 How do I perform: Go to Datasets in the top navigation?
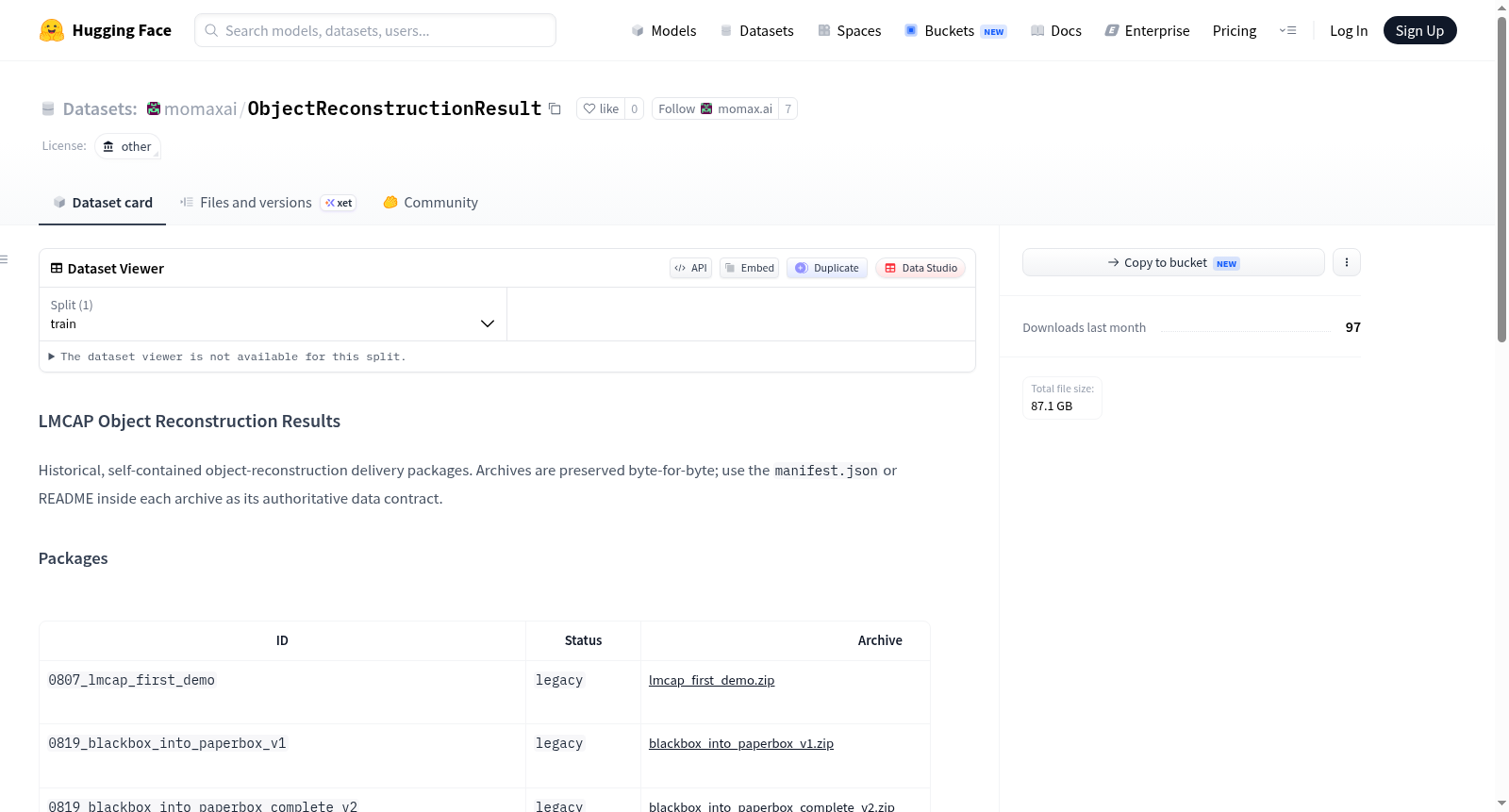tap(757, 30)
